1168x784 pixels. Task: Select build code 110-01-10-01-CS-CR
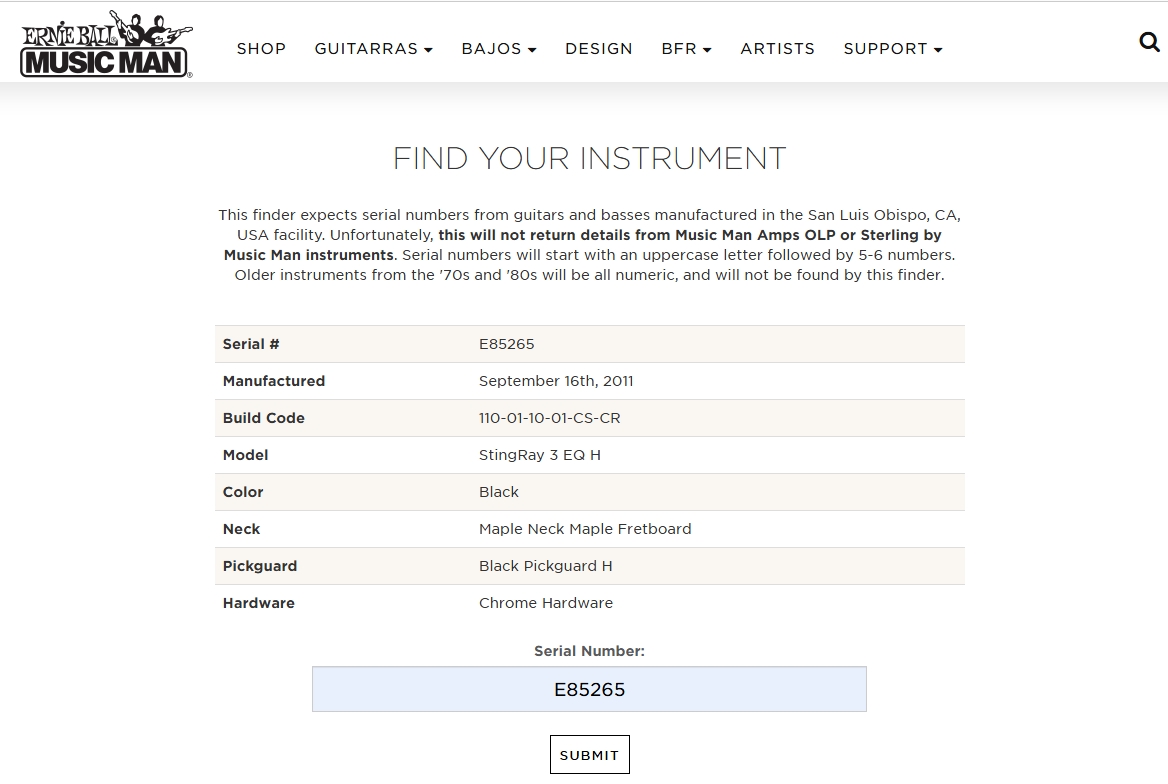(x=550, y=418)
